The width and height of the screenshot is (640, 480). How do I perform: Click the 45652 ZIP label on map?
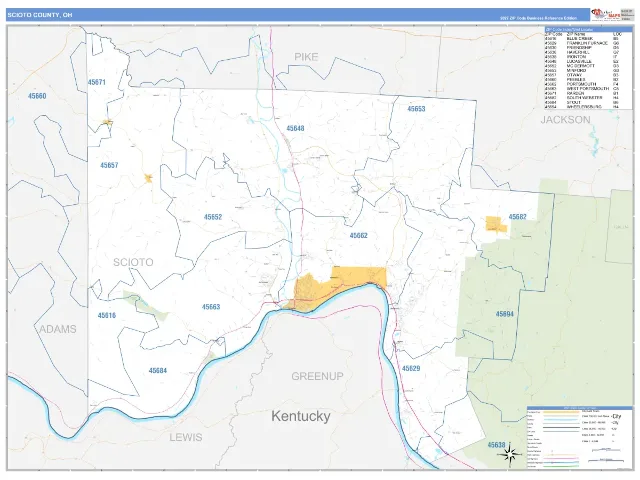pyautogui.click(x=213, y=217)
